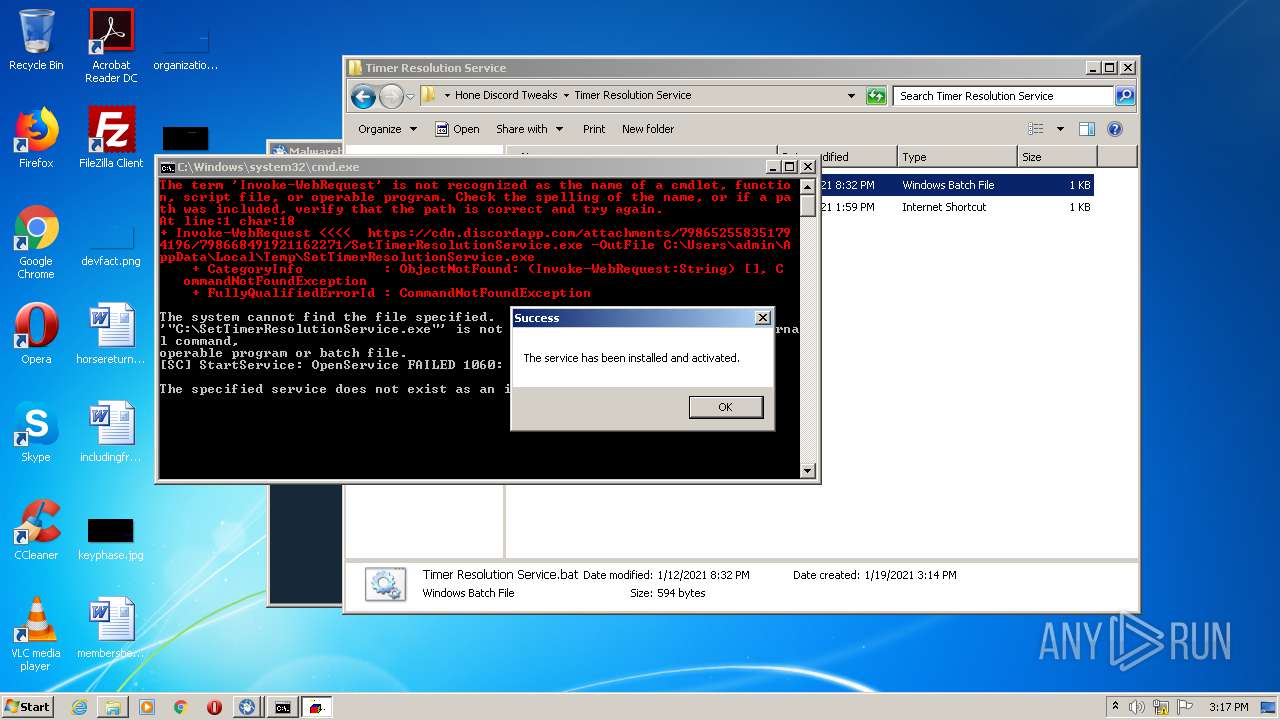Viewport: 1280px width, 720px height.
Task: Open Action Center flag tray icon
Action: [1183, 707]
